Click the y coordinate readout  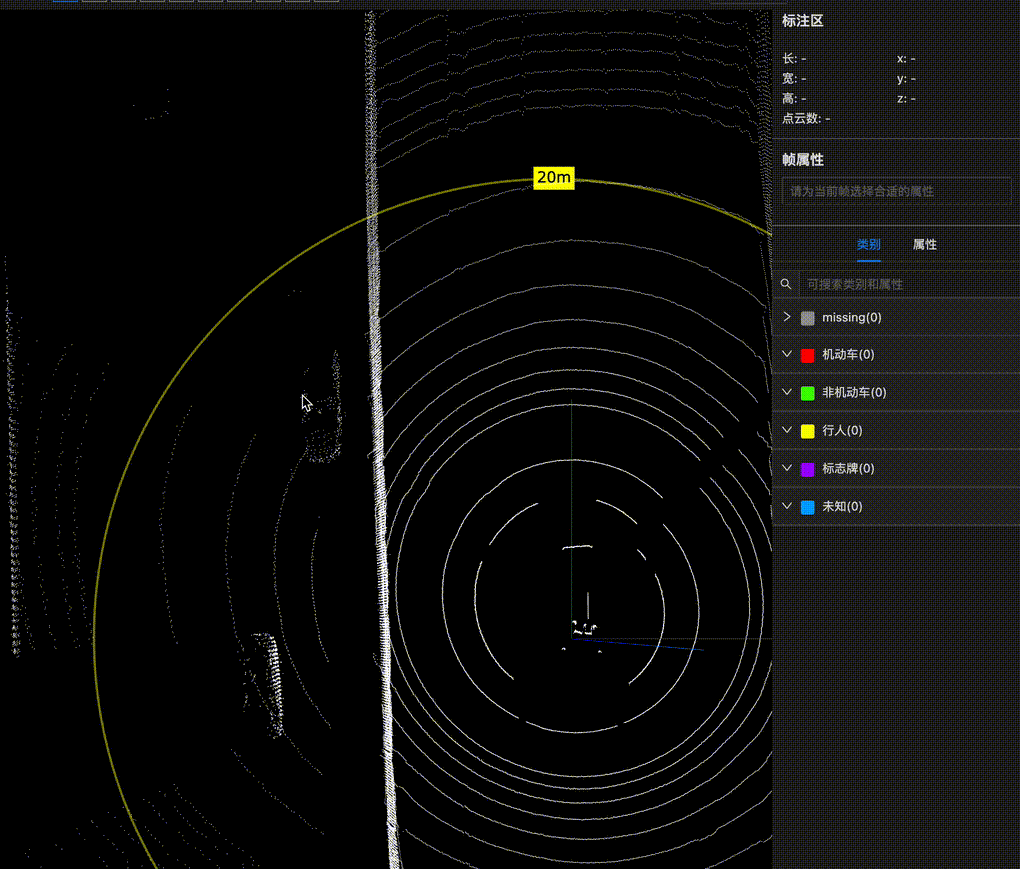point(906,79)
